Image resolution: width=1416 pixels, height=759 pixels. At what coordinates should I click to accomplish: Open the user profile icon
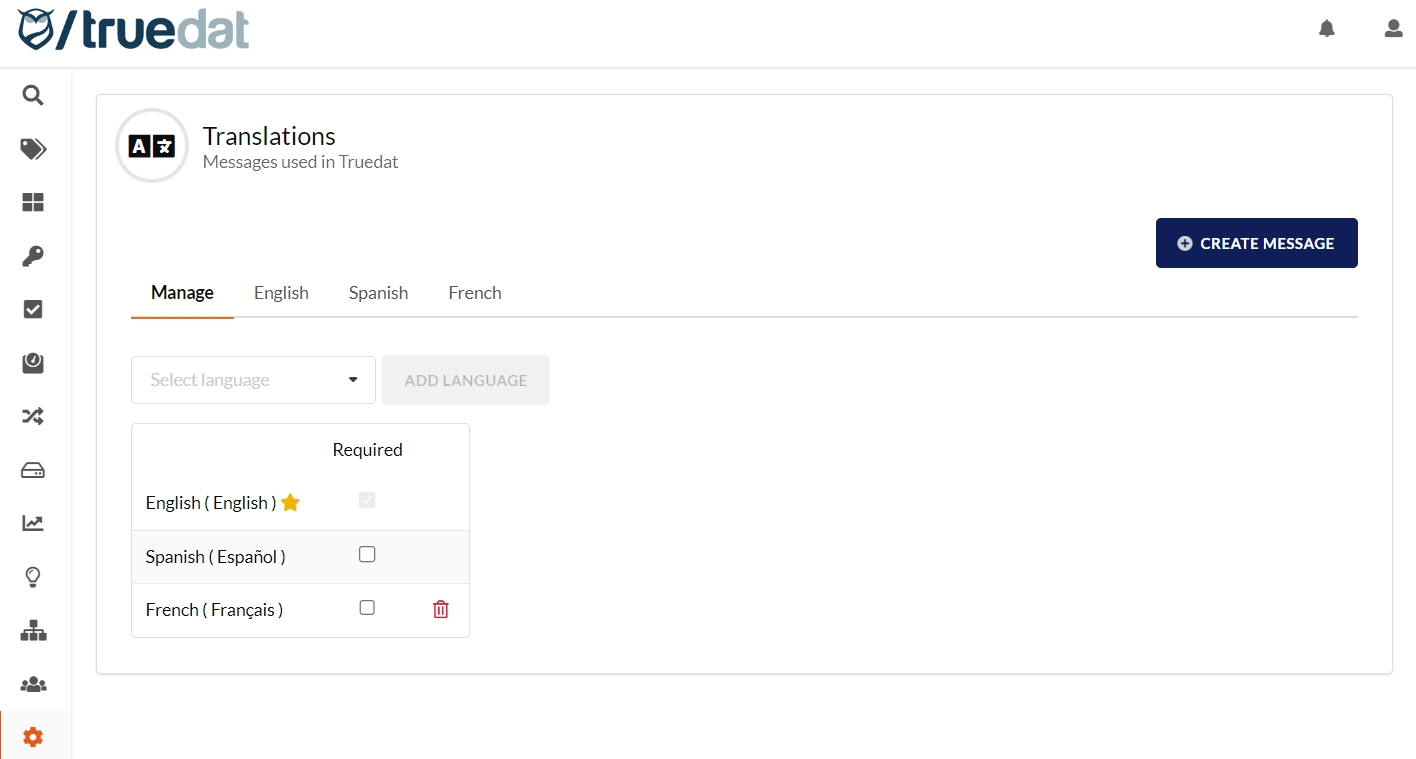[1393, 29]
